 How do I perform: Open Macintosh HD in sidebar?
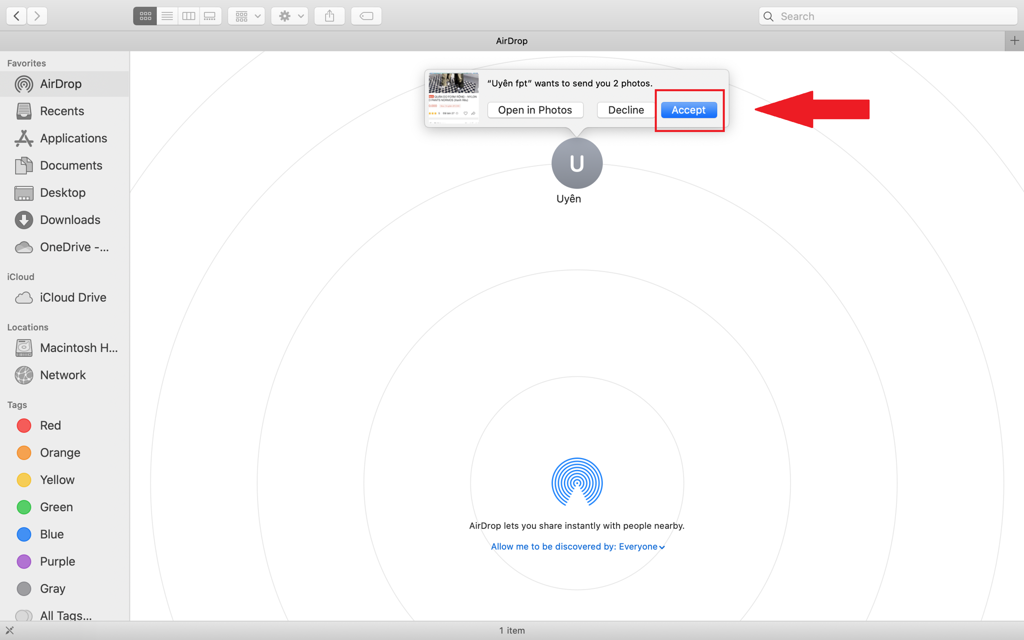click(x=64, y=348)
